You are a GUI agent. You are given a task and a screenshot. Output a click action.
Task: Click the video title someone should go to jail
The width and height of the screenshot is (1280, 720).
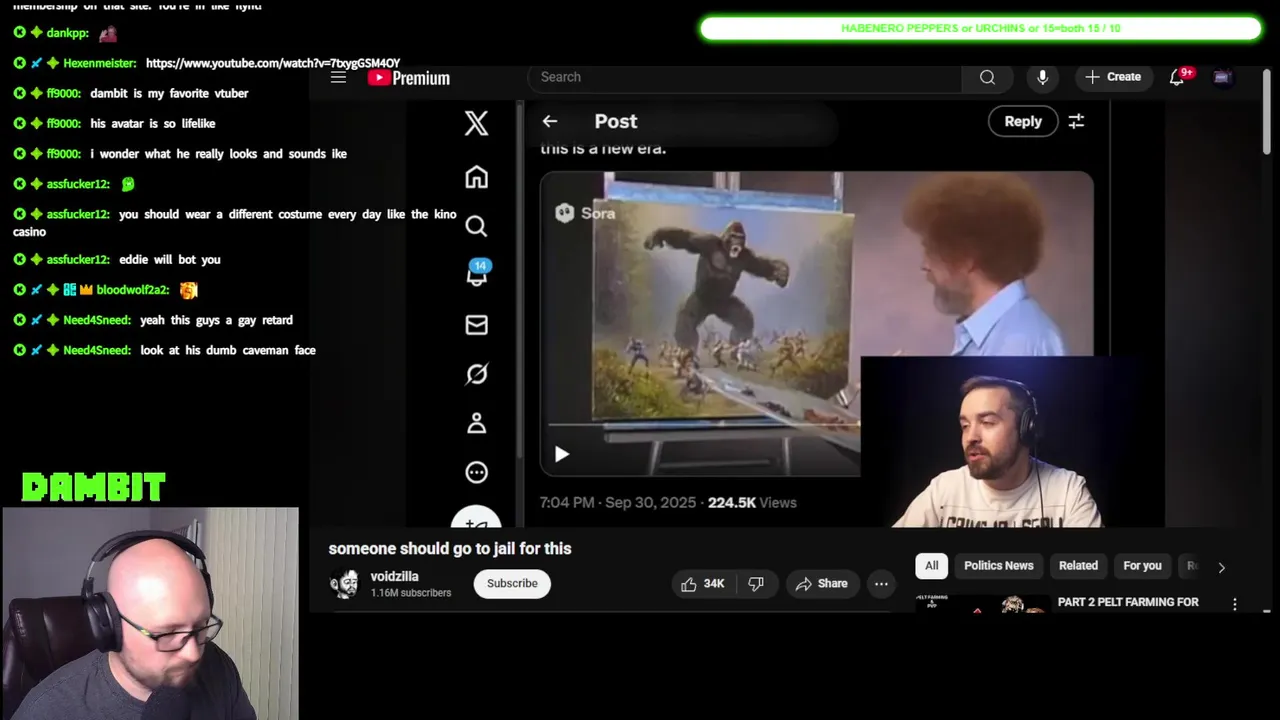click(x=450, y=549)
